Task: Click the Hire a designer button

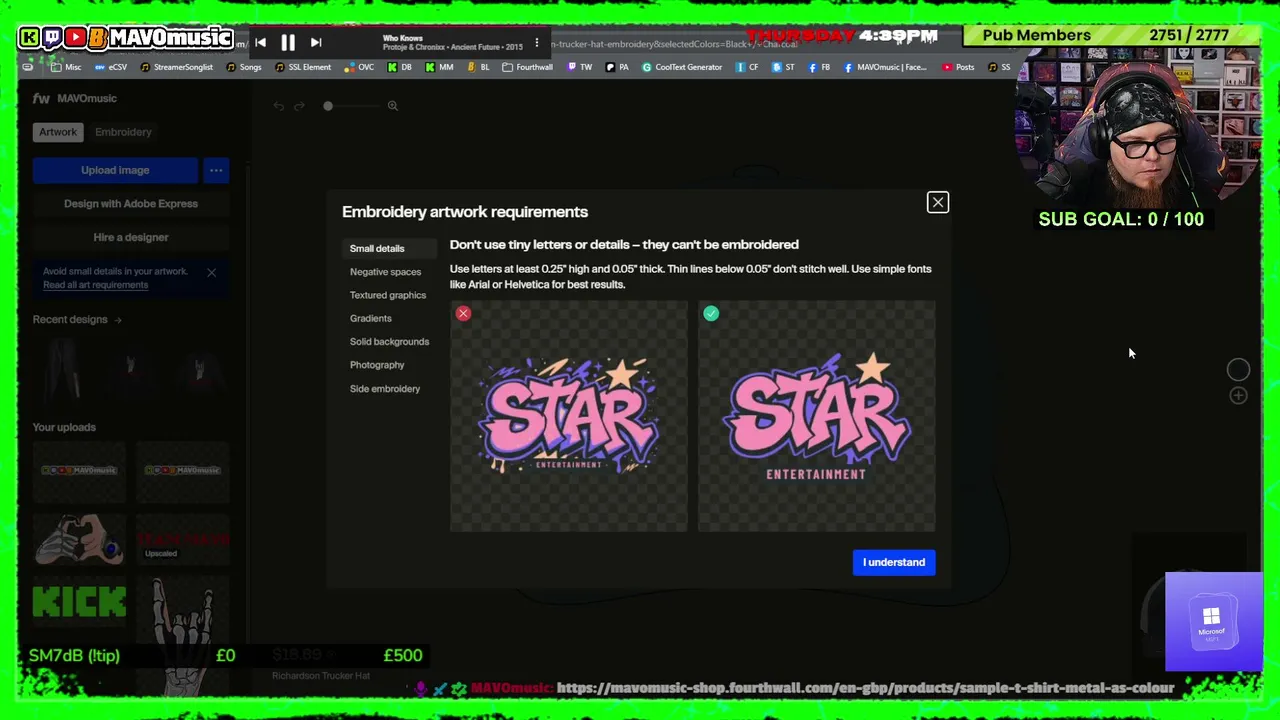Action: [x=131, y=238]
